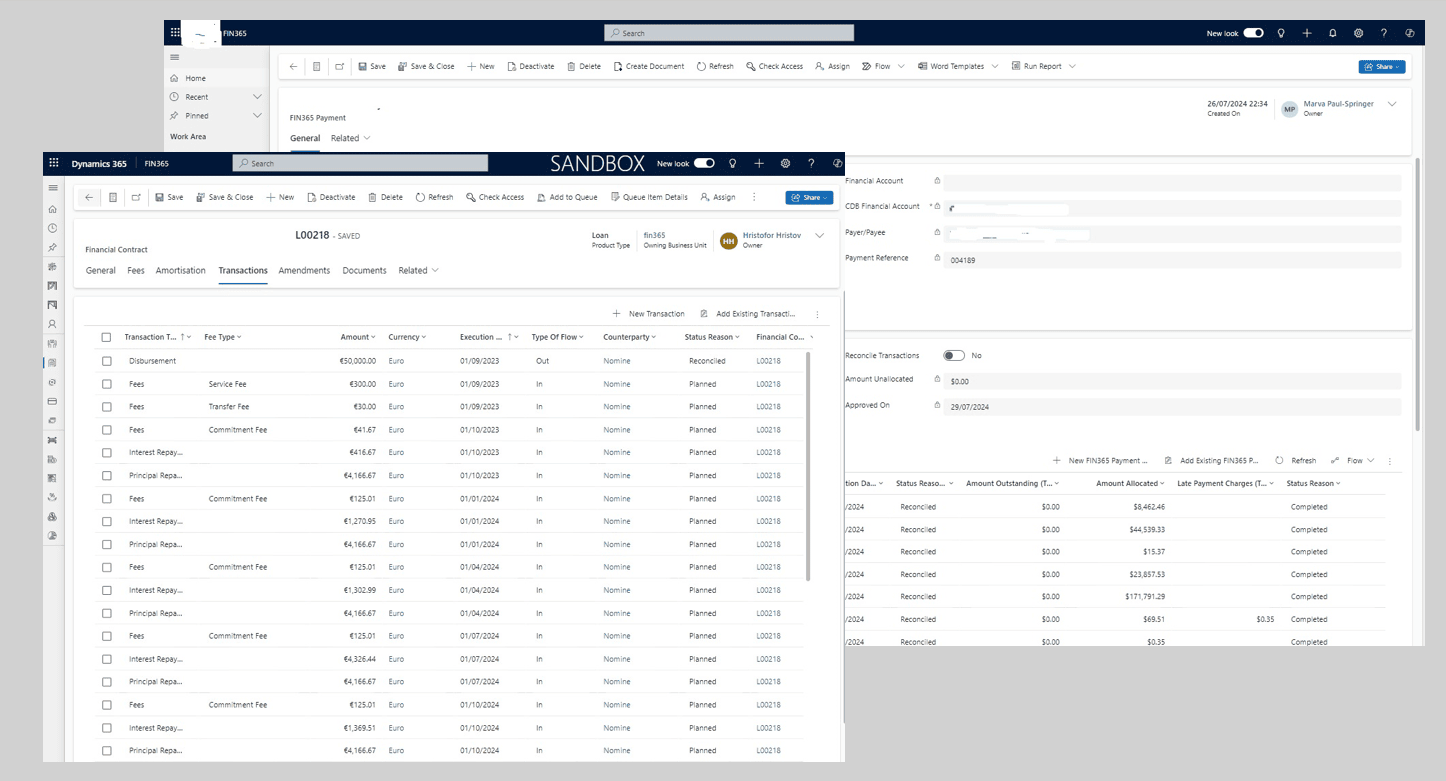1446x781 pixels.
Task: Click the notification bell in the FIN365 Payment window
Action: click(1332, 33)
